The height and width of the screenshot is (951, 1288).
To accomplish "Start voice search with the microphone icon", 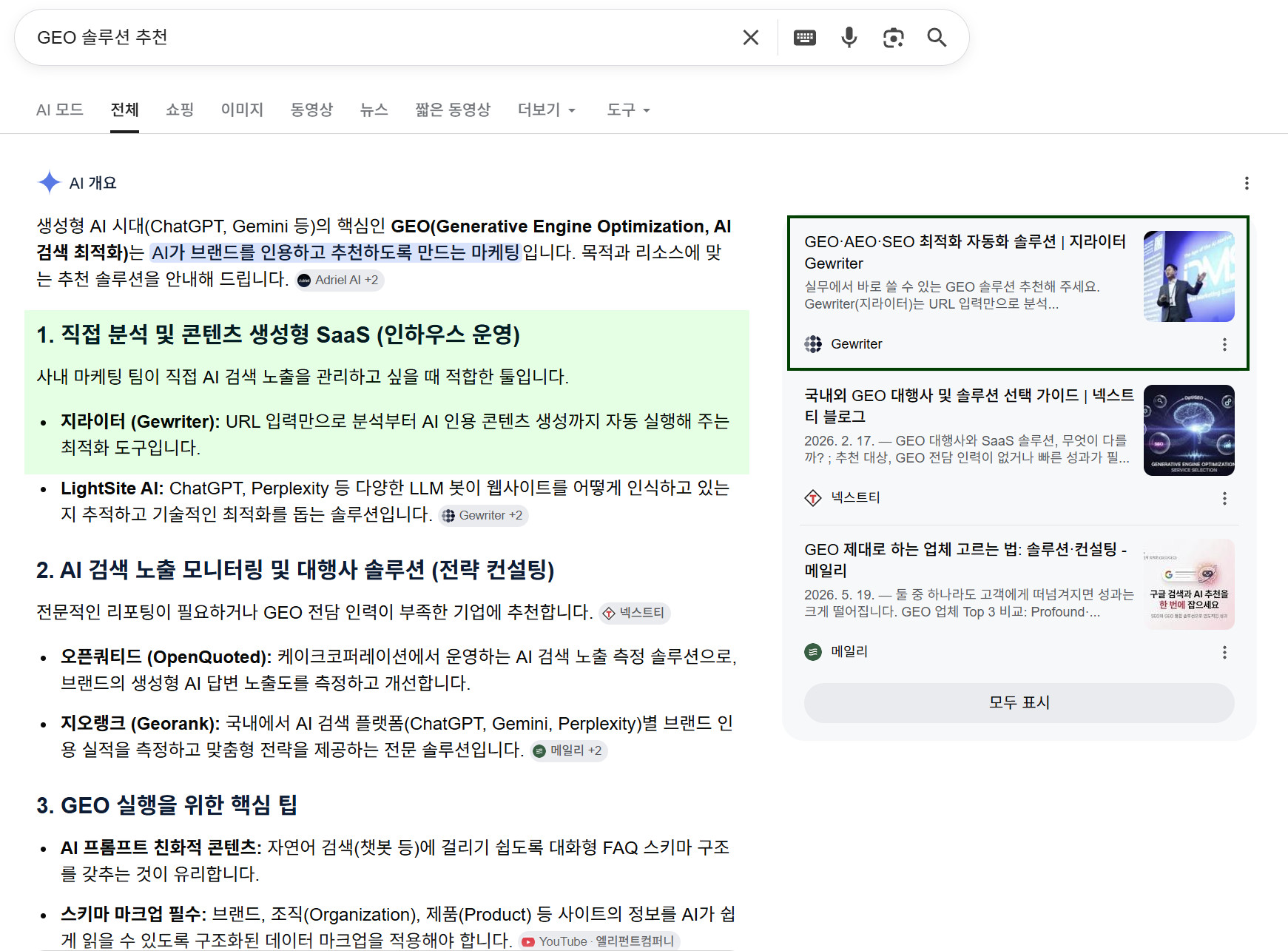I will click(849, 38).
